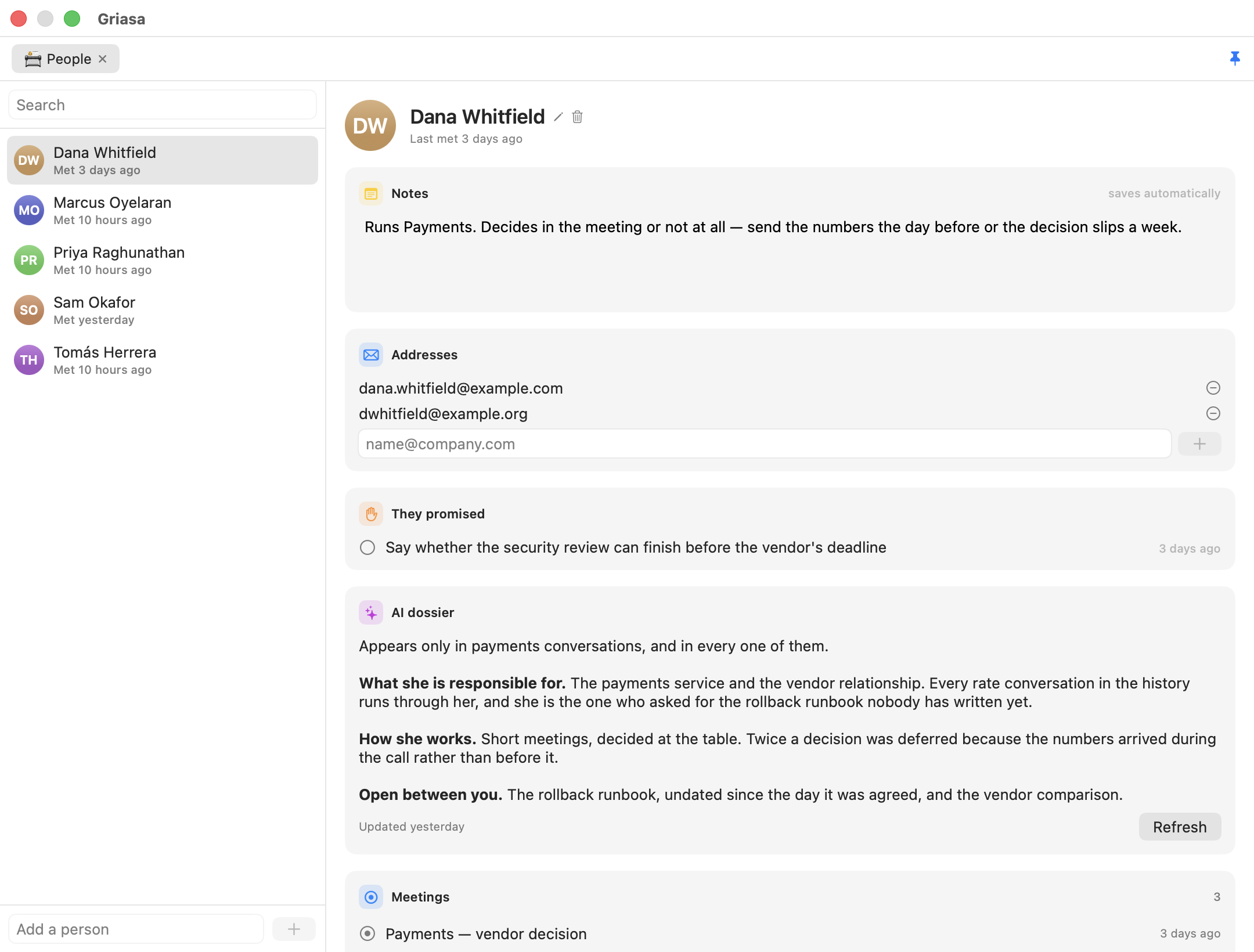This screenshot has height=952, width=1254.
Task: Refresh the AI dossier
Action: pyautogui.click(x=1180, y=827)
